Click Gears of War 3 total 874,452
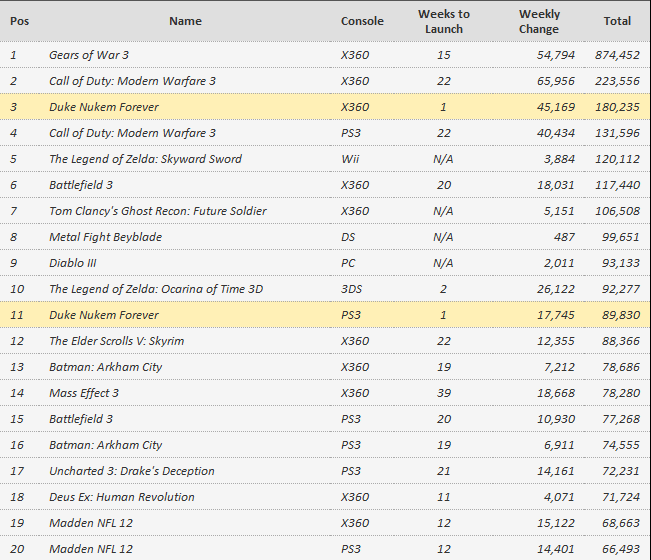 617,55
